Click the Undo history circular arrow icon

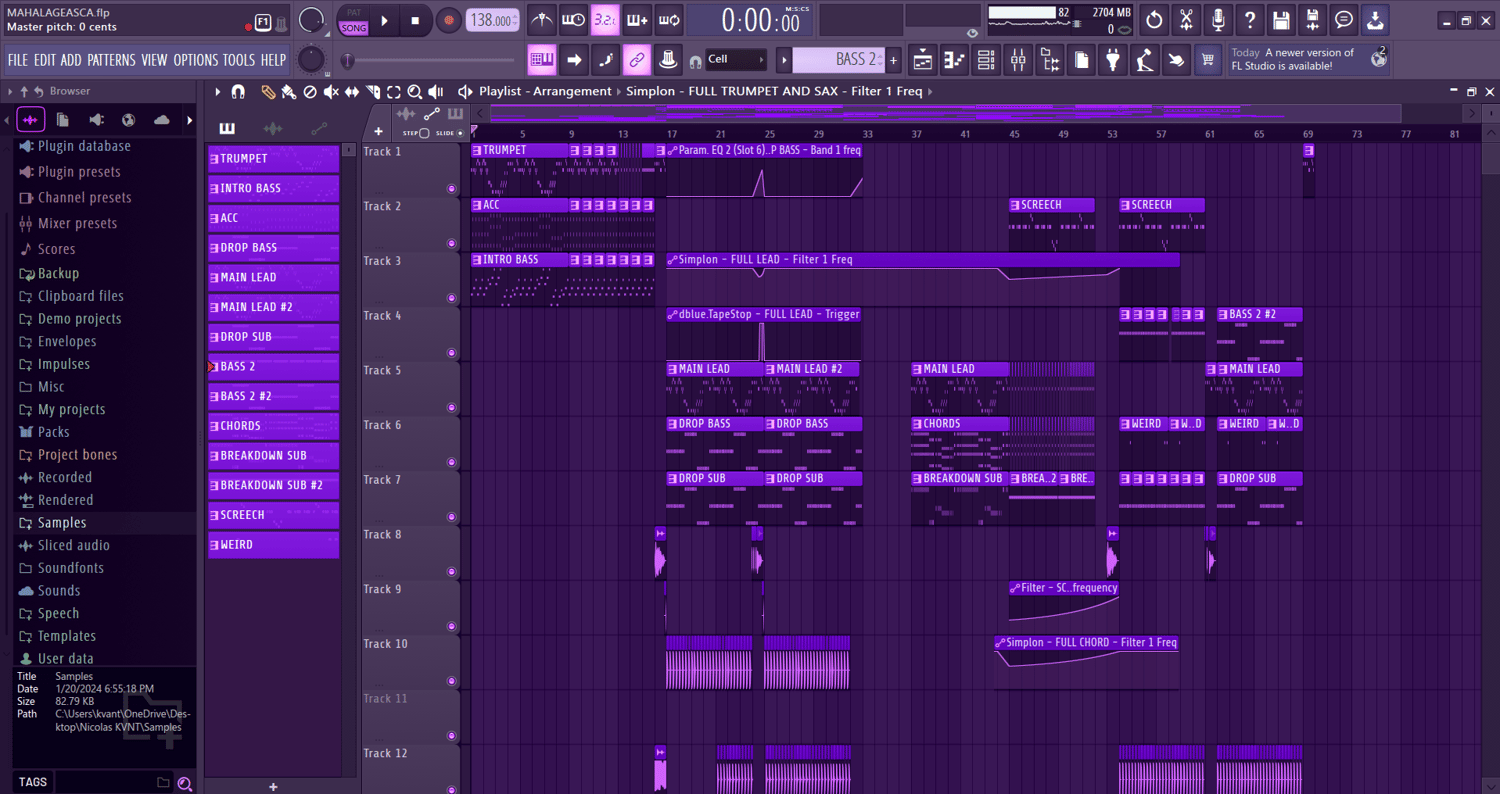1154,19
